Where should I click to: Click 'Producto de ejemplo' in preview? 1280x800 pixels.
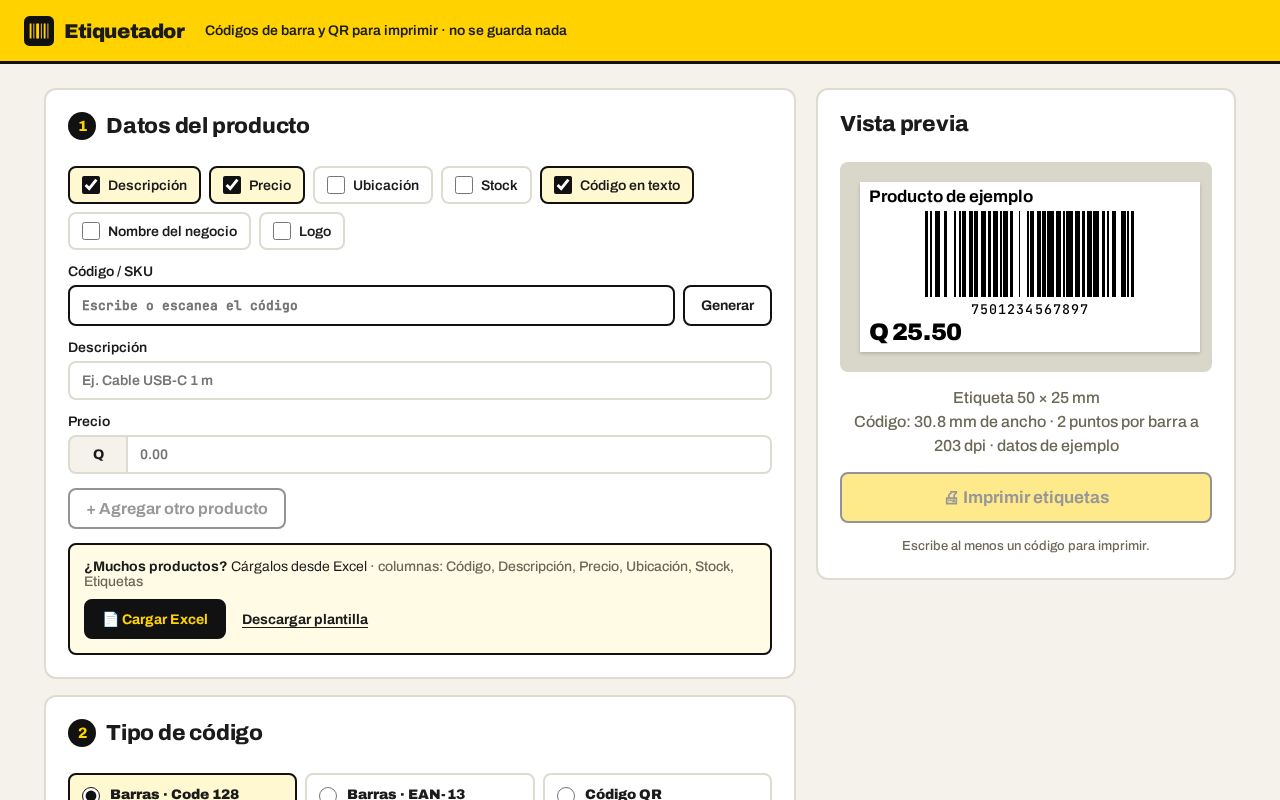tap(951, 196)
